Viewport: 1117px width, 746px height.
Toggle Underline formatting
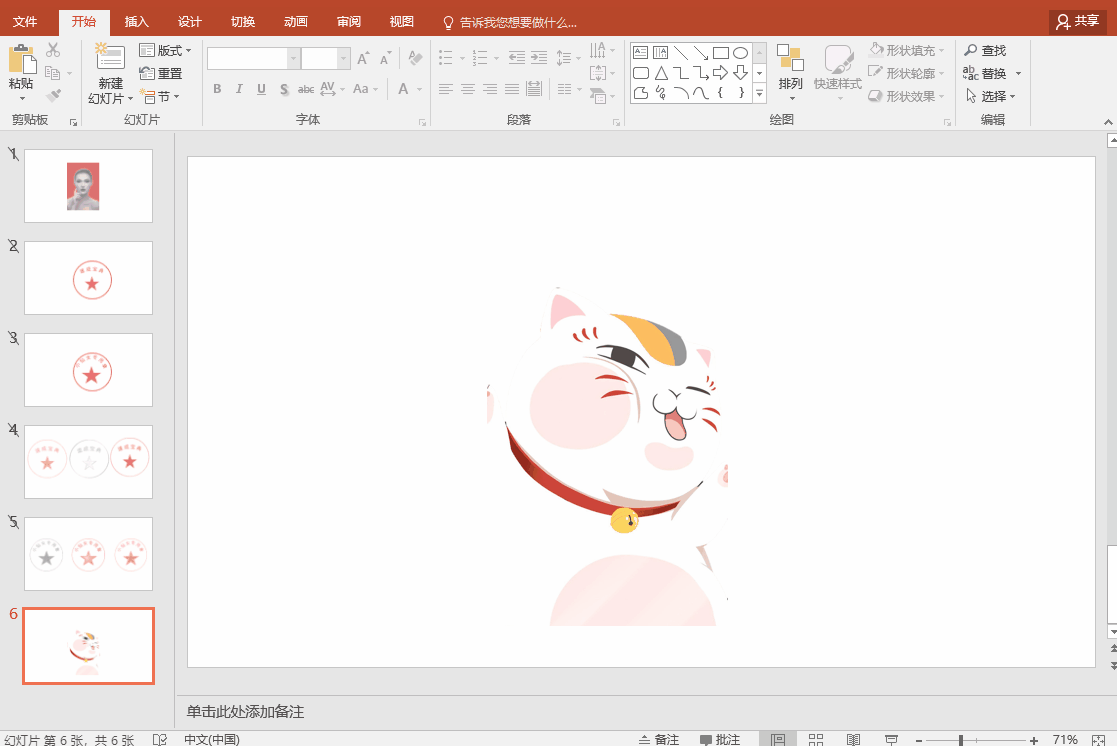pyautogui.click(x=261, y=89)
